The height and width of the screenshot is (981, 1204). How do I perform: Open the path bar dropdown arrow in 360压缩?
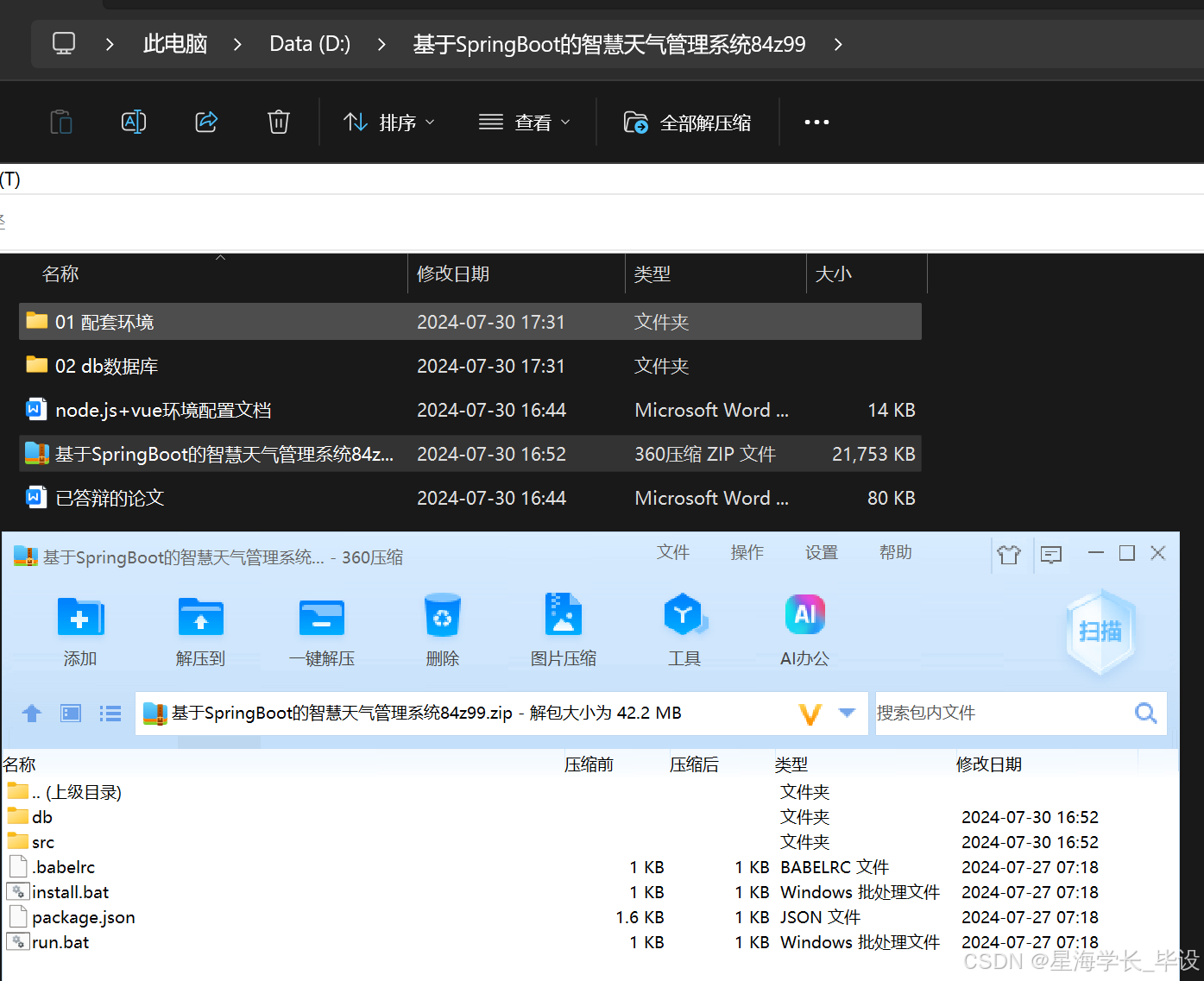click(x=848, y=713)
